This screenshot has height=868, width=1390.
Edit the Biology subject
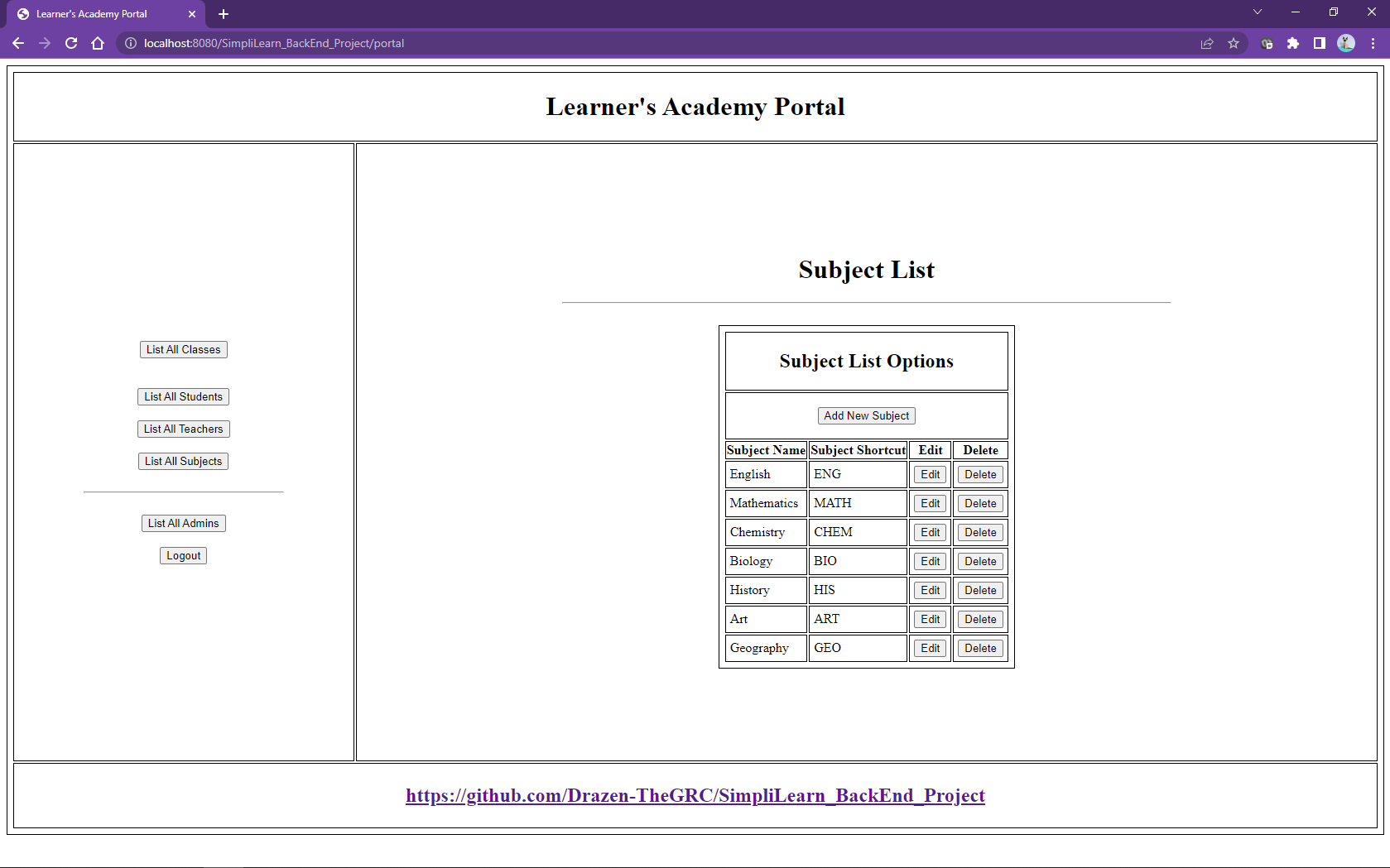(x=931, y=562)
